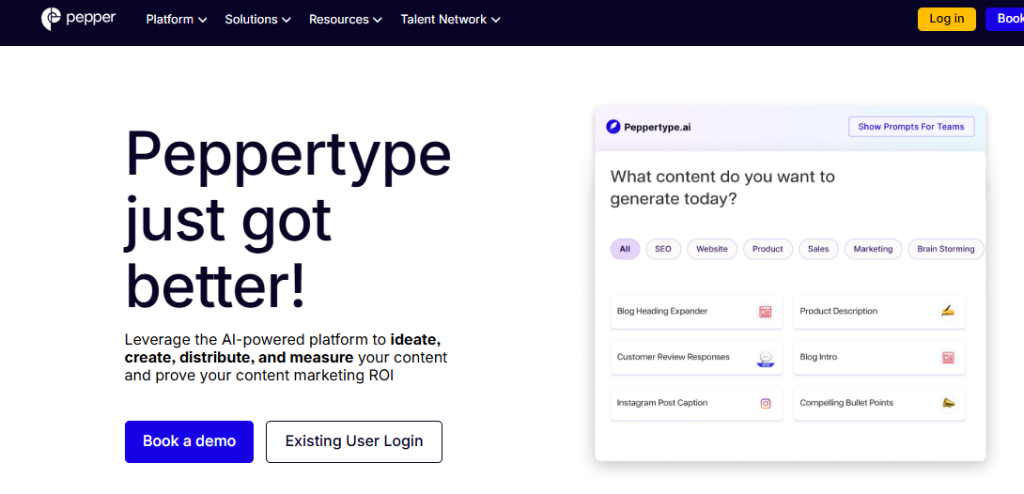
Task: Open the Instagram Post Caption card
Action: pyautogui.click(x=696, y=403)
